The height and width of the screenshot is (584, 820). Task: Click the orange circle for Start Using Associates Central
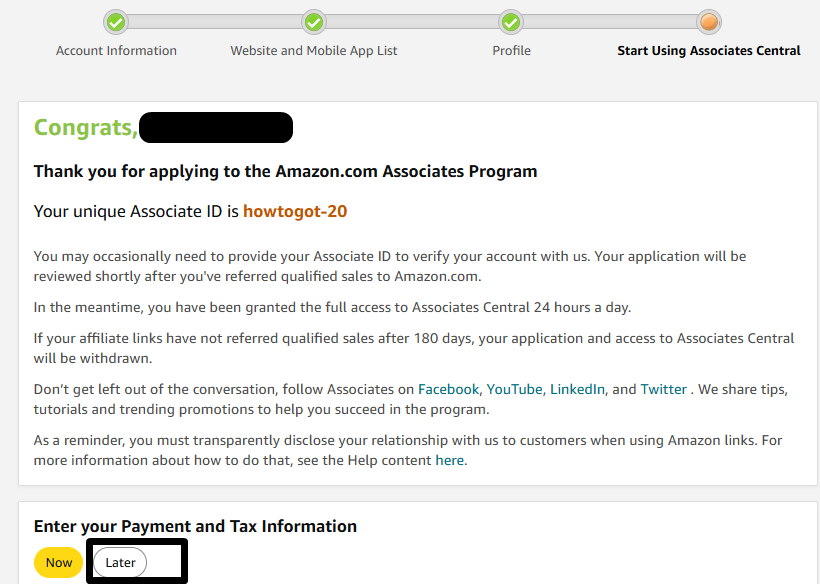point(708,22)
